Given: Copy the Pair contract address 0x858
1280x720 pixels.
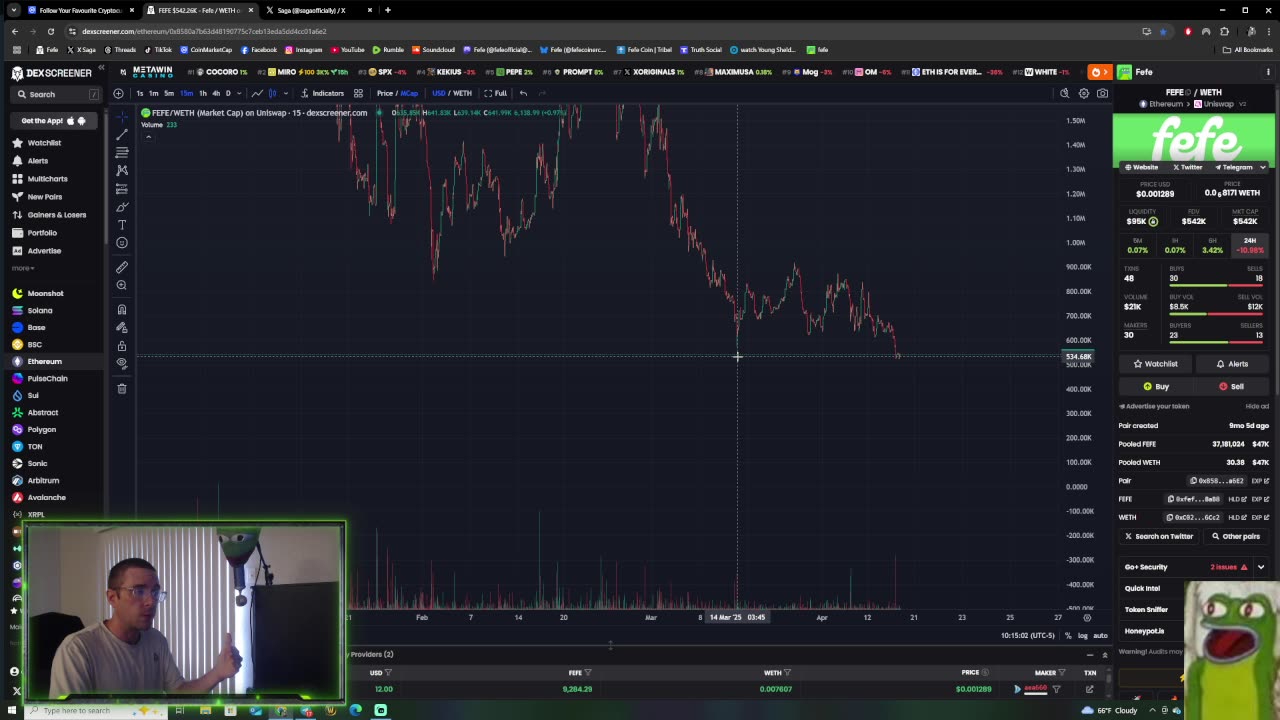Looking at the screenshot, I should (x=1219, y=481).
